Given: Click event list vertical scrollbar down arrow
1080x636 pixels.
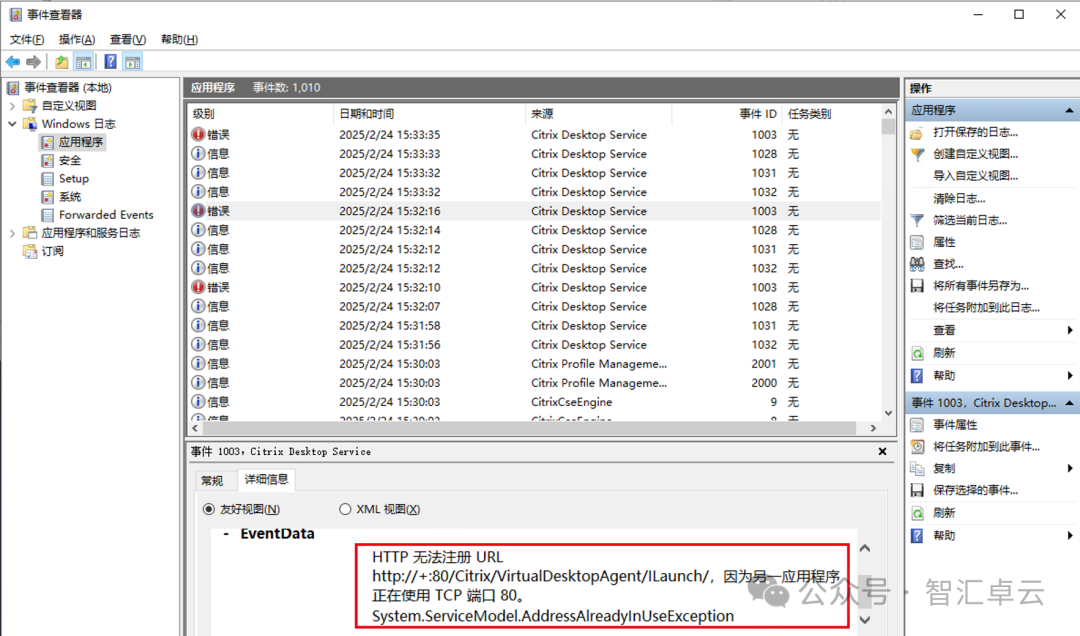Looking at the screenshot, I should pos(889,413).
